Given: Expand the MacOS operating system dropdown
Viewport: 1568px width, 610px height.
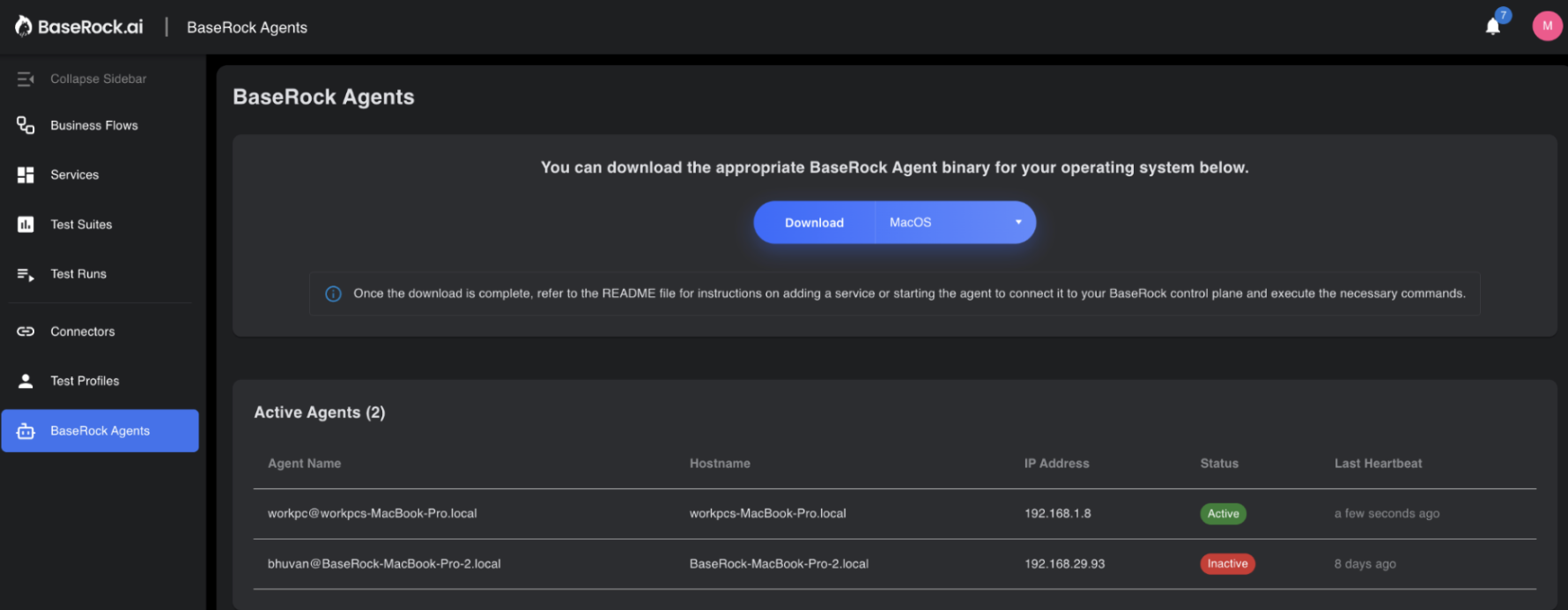Looking at the screenshot, I should click(x=953, y=223).
